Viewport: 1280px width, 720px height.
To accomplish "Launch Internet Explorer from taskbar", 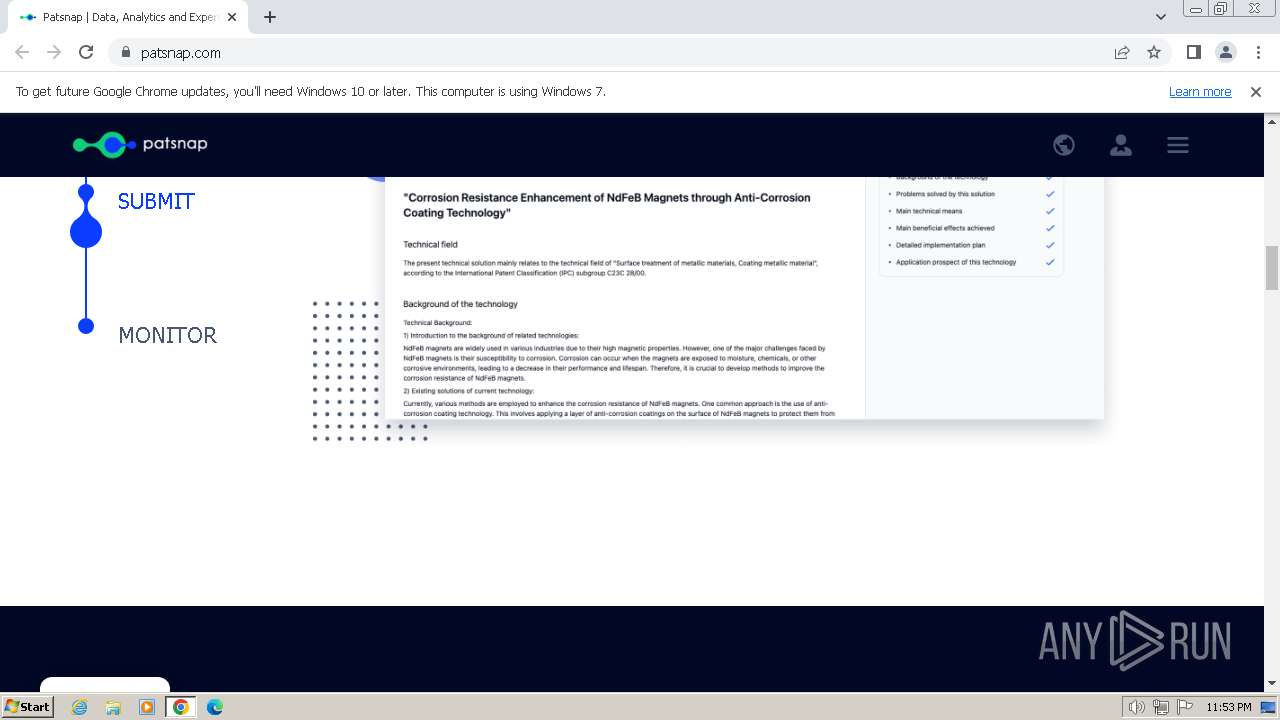I will tap(80, 707).
